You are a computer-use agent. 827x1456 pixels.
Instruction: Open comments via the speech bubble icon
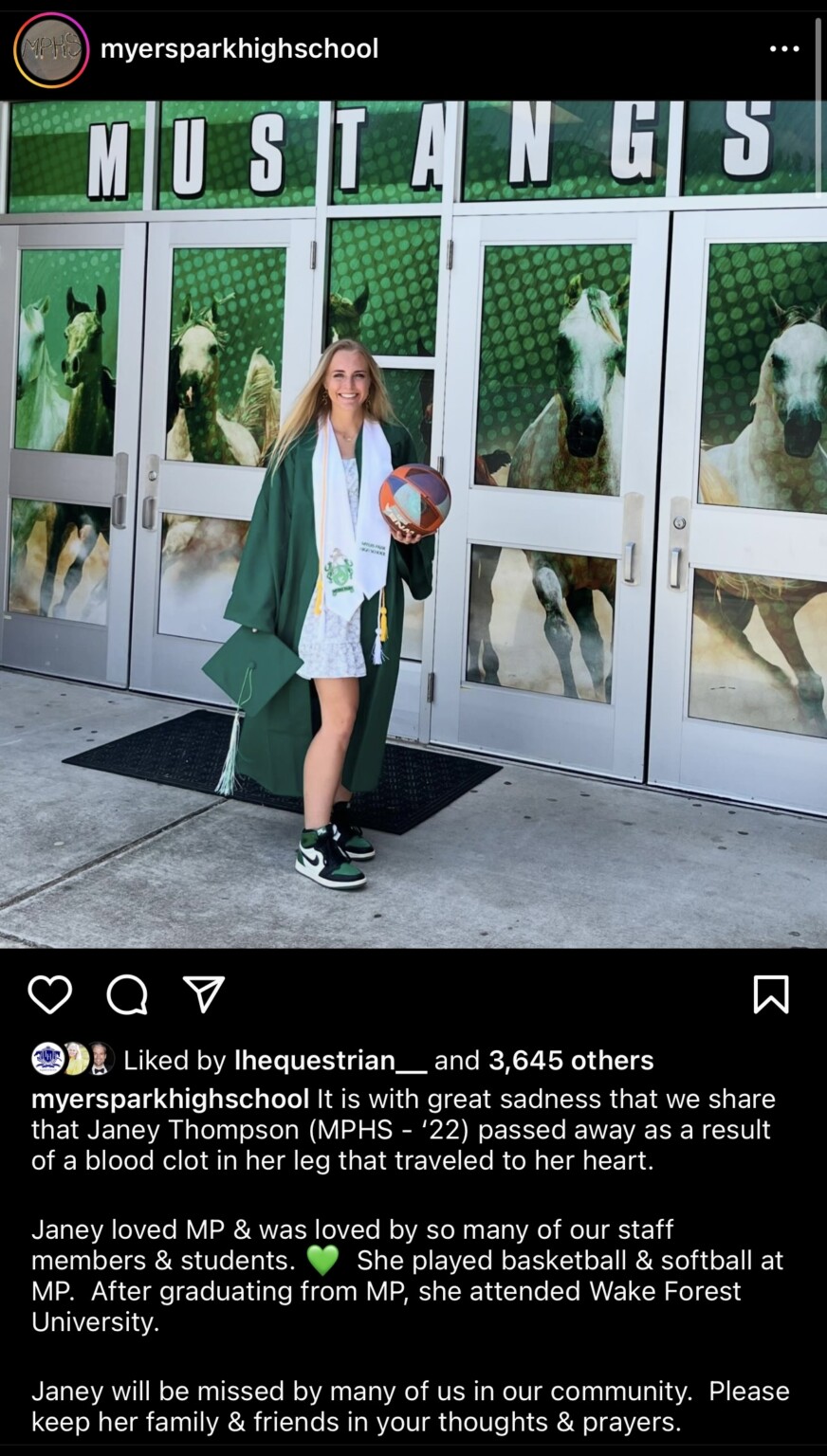[127, 994]
